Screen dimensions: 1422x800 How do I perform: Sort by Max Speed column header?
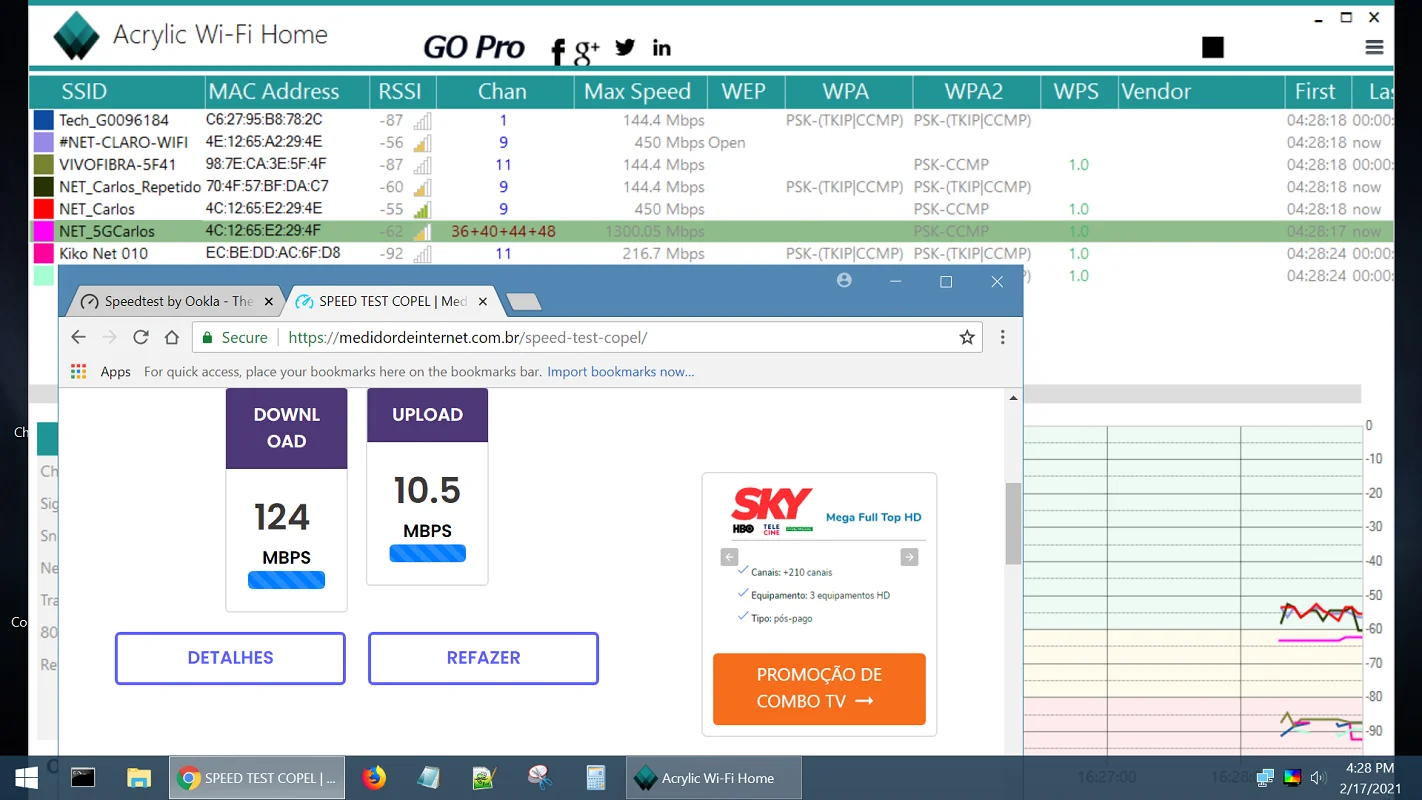(638, 92)
